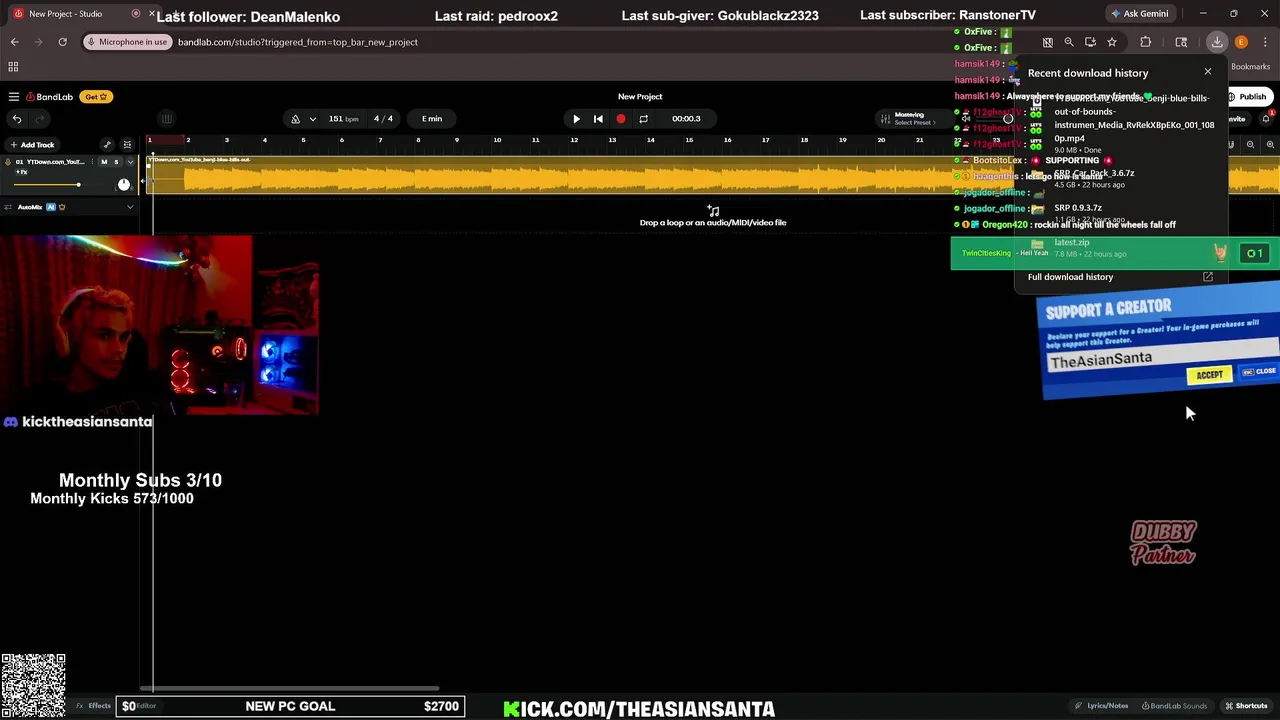Image resolution: width=1280 pixels, height=720 pixels.
Task: Add a new track
Action: pos(32,145)
